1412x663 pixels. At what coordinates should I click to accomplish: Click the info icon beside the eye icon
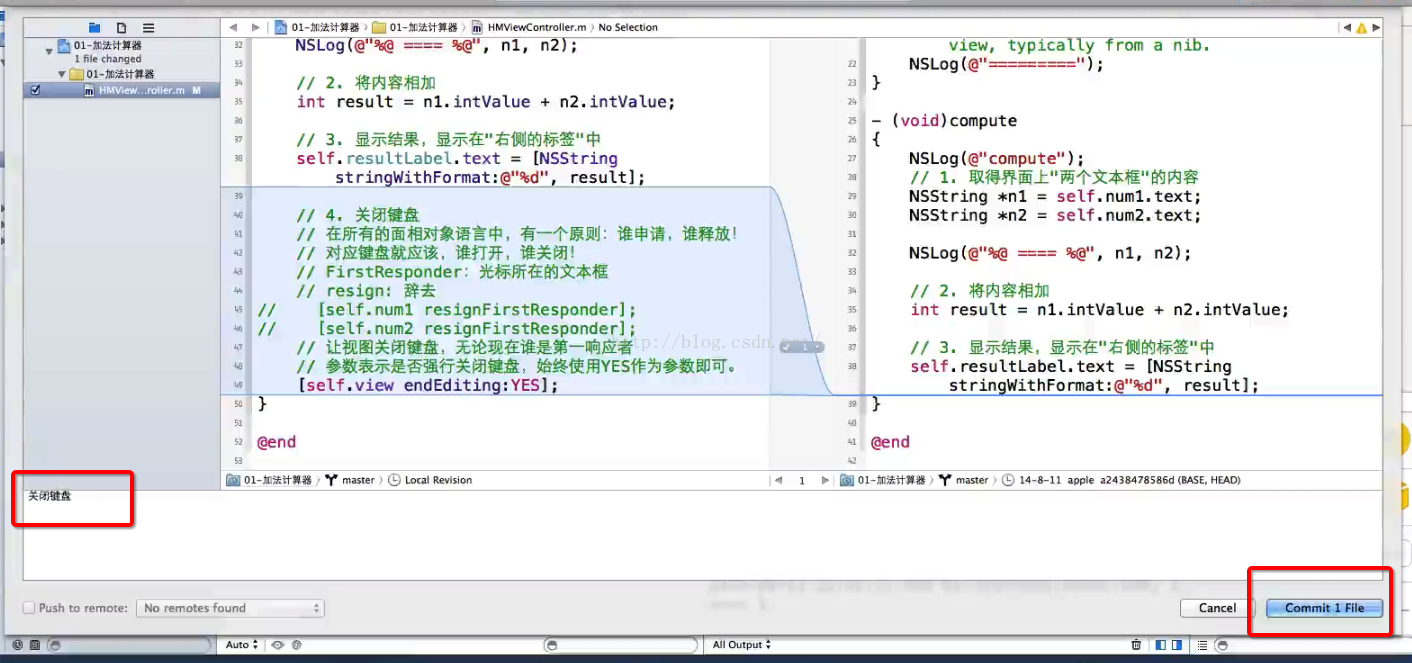(x=296, y=645)
